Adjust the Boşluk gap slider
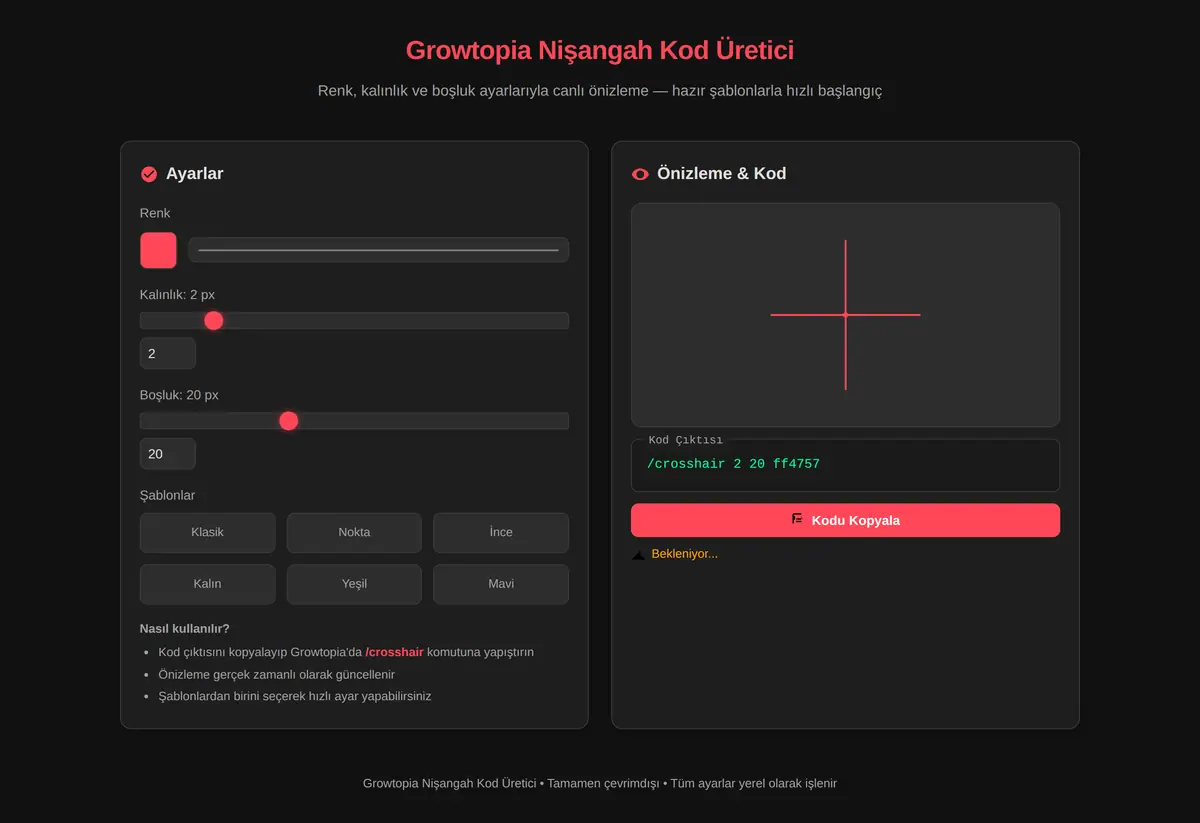 (x=354, y=421)
